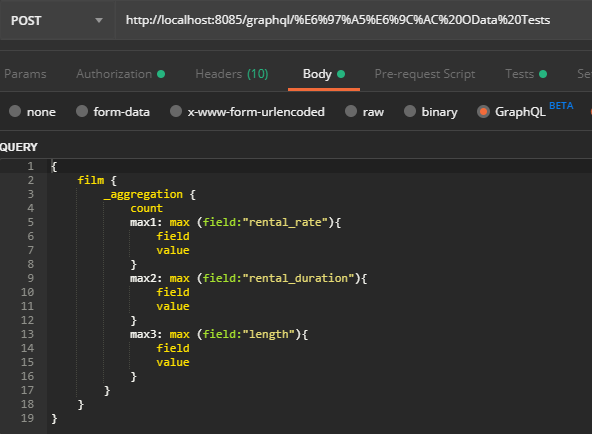Click the request URL field
This screenshot has height=434, width=592.
353,20
